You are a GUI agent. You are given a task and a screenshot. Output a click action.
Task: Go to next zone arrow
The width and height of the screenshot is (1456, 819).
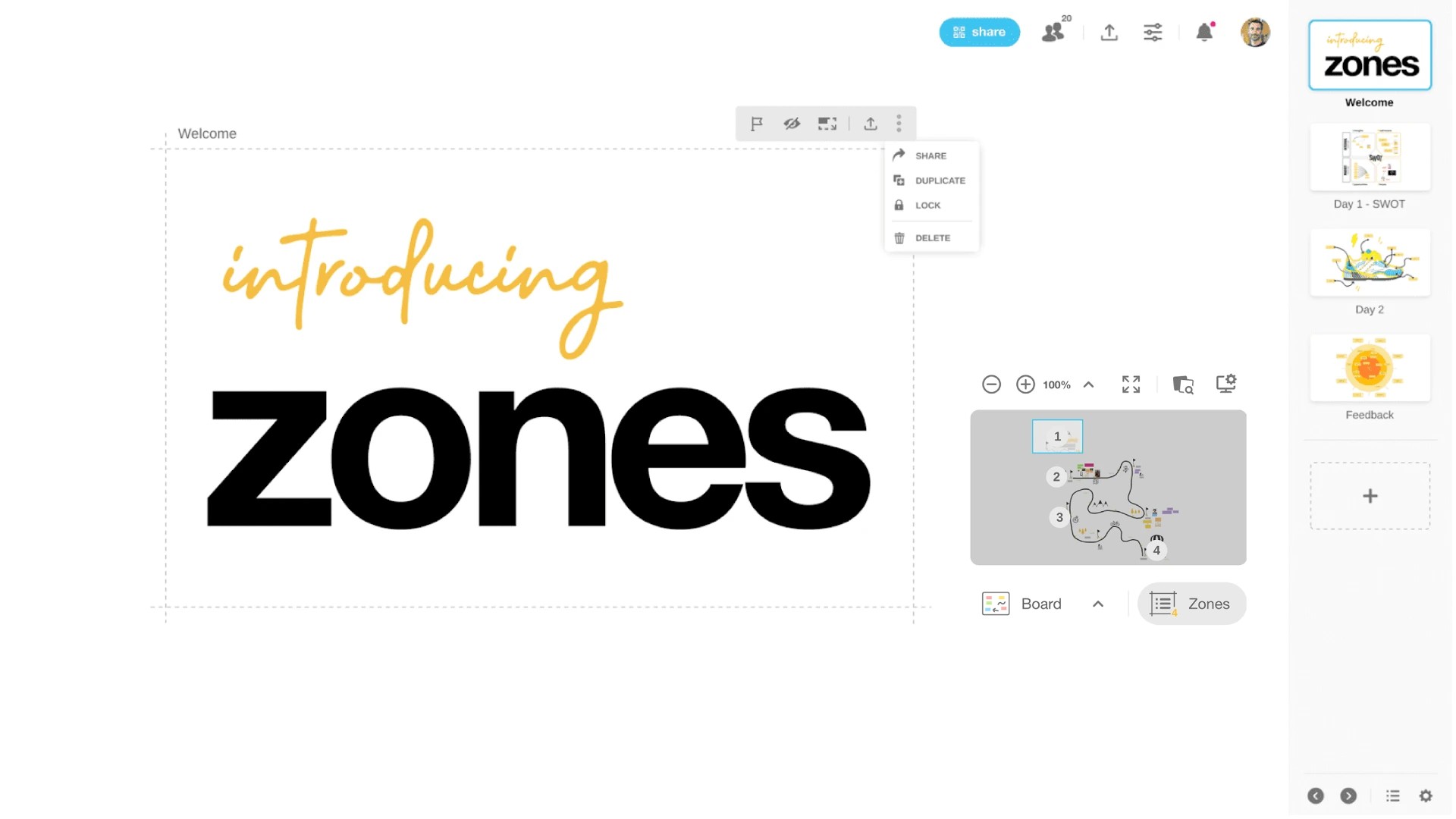1348,795
